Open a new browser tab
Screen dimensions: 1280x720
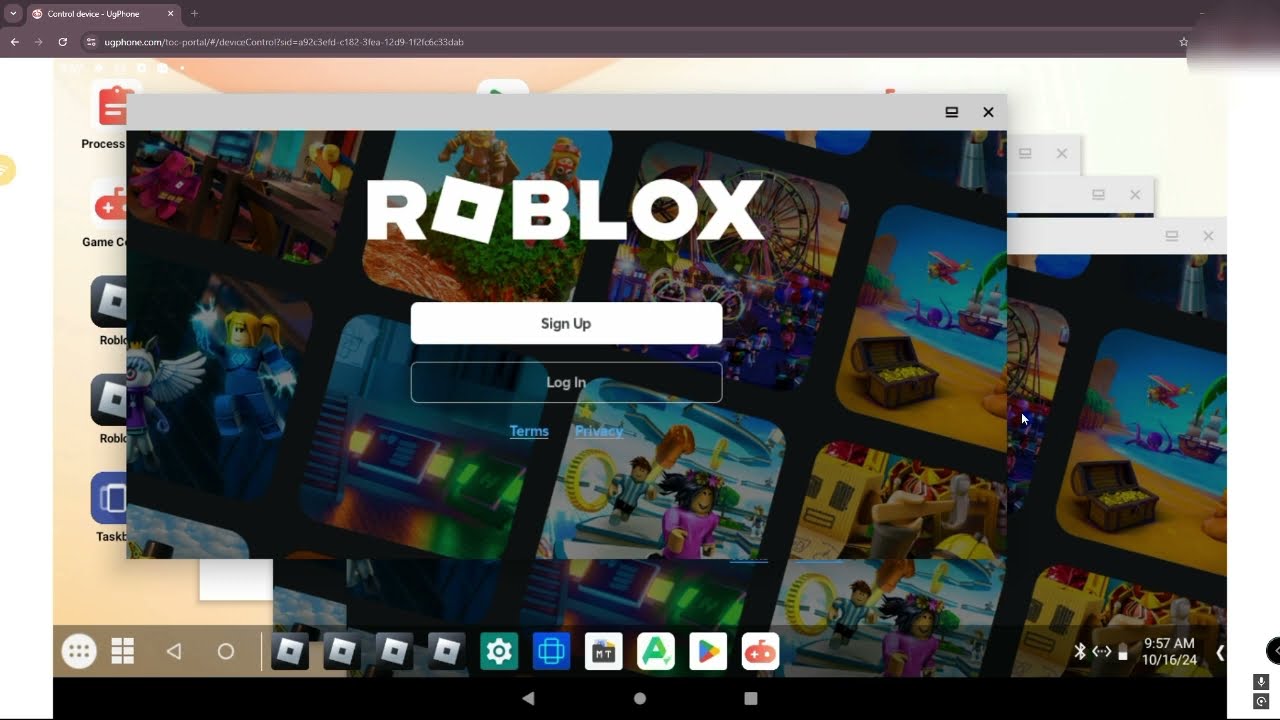tap(194, 14)
